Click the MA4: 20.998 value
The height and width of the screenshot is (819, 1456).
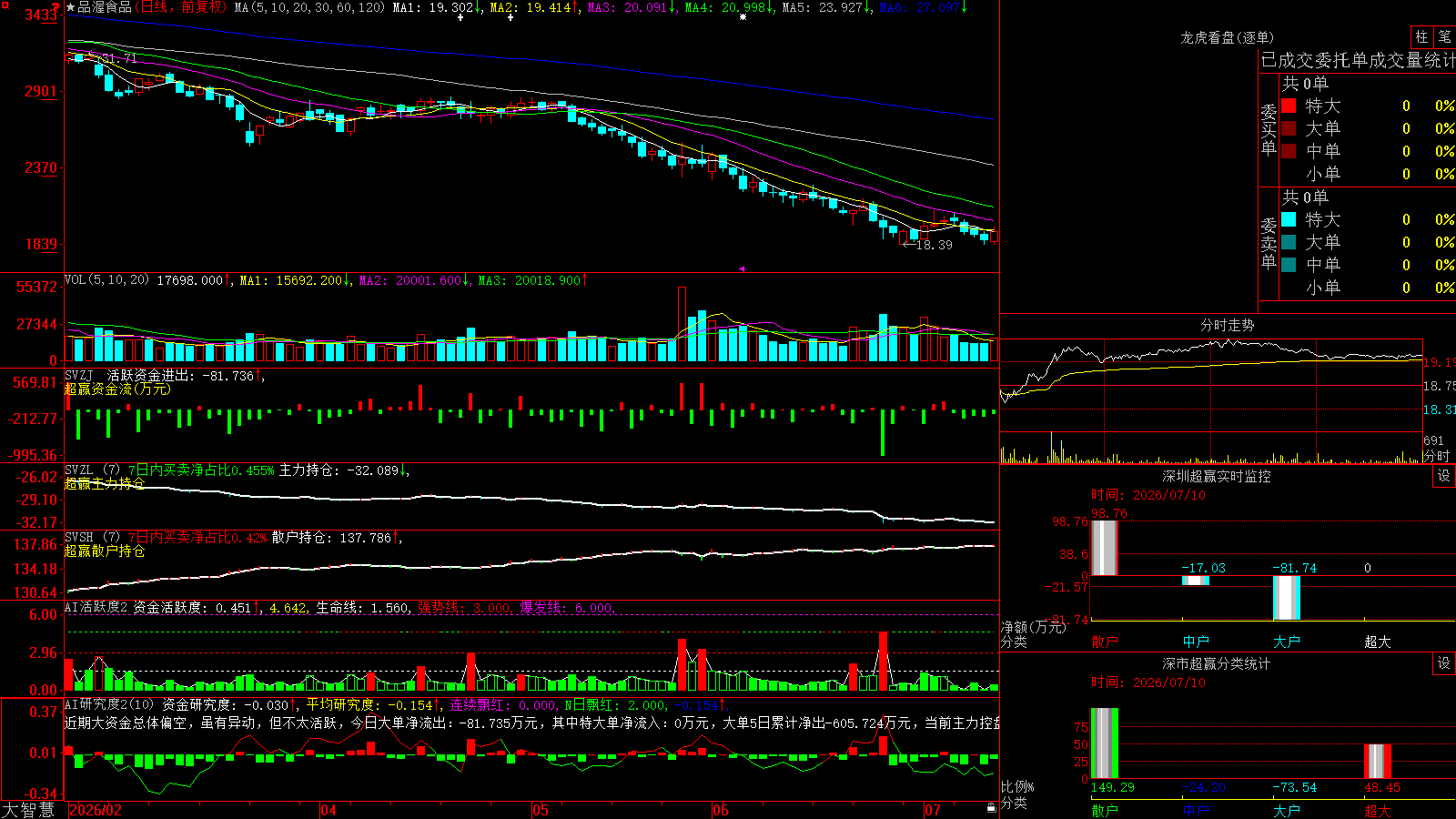(725, 7)
